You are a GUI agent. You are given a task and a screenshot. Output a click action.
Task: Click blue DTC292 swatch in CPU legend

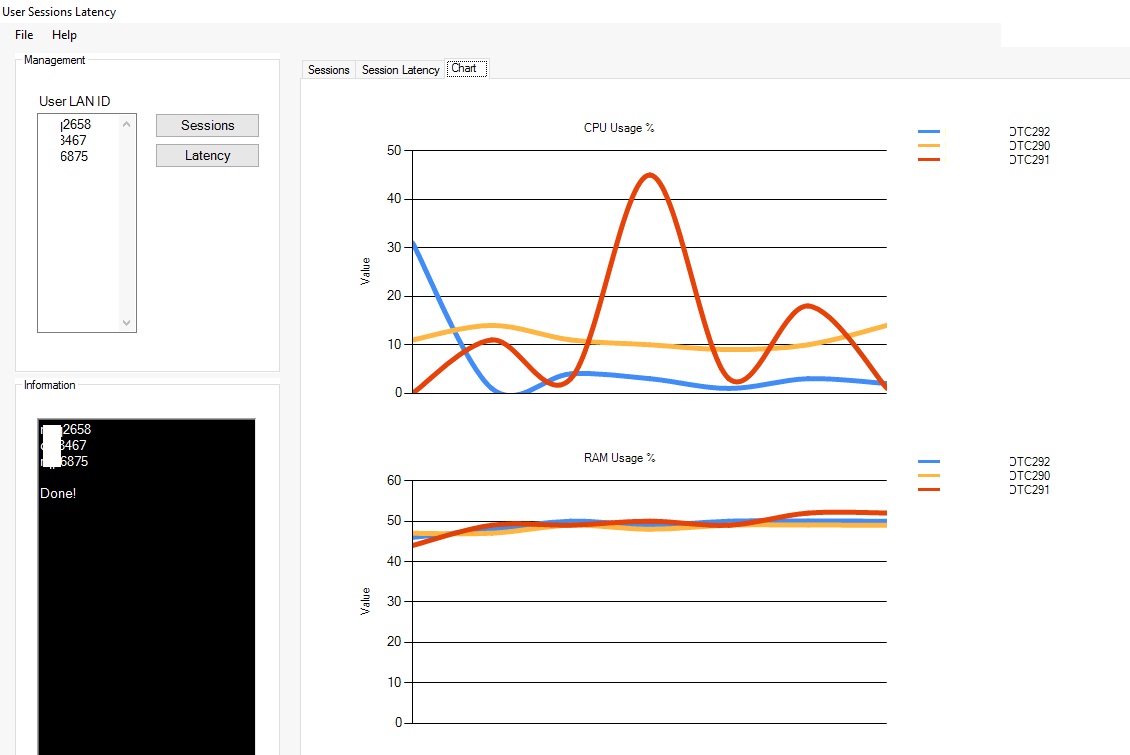pos(929,132)
